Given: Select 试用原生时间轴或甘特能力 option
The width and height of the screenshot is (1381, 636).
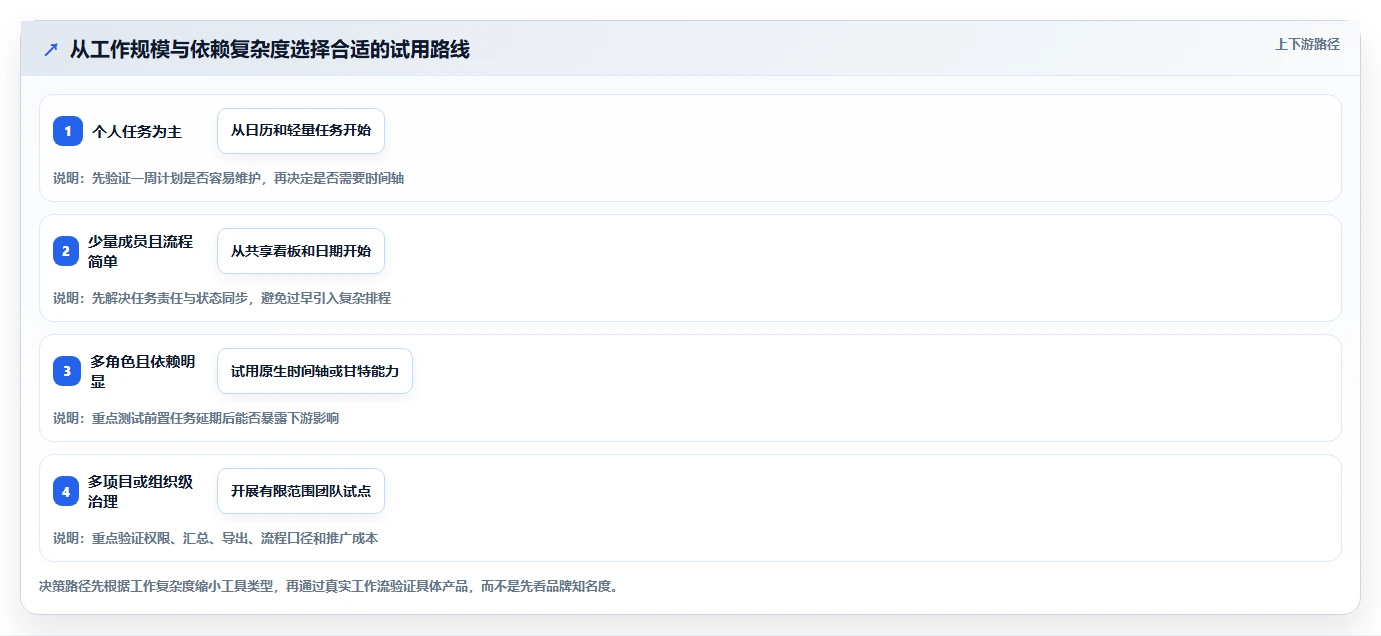Looking at the screenshot, I should 315,371.
